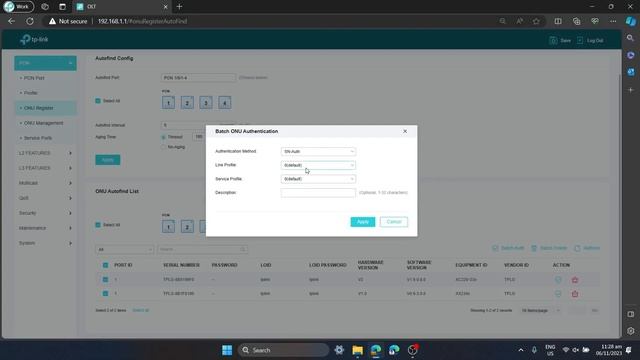Focus the Autofind Port input field

pos(198,78)
